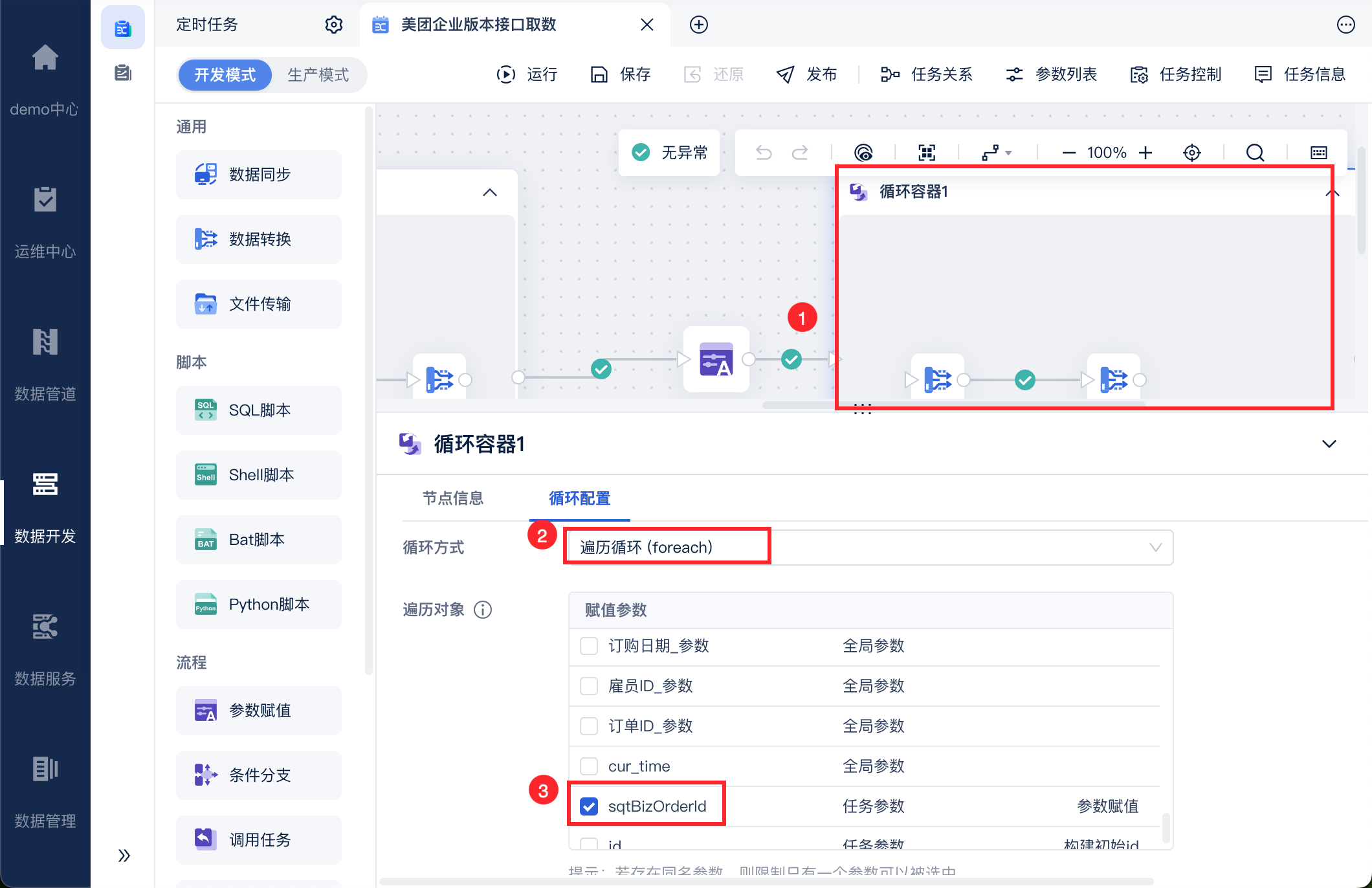Click the undo arrow in canvas toolbar
Image resolution: width=1372 pixels, height=888 pixels.
pyautogui.click(x=764, y=153)
